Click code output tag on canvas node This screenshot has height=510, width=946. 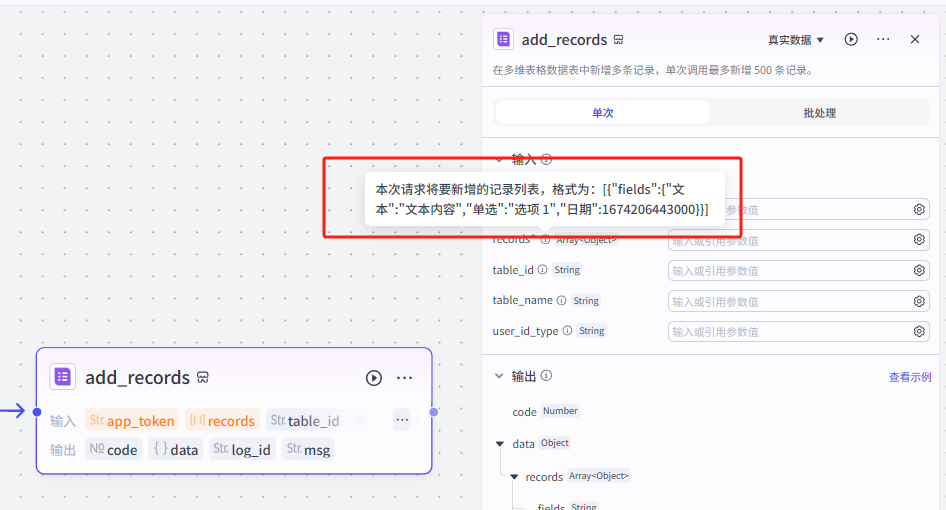point(113,449)
